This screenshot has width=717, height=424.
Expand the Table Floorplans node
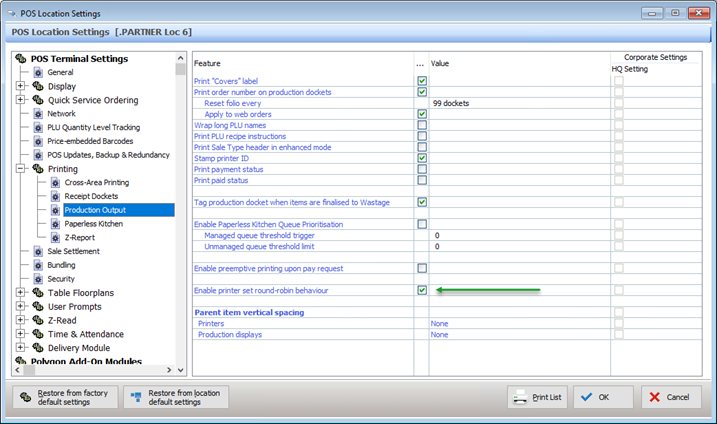click(x=20, y=293)
